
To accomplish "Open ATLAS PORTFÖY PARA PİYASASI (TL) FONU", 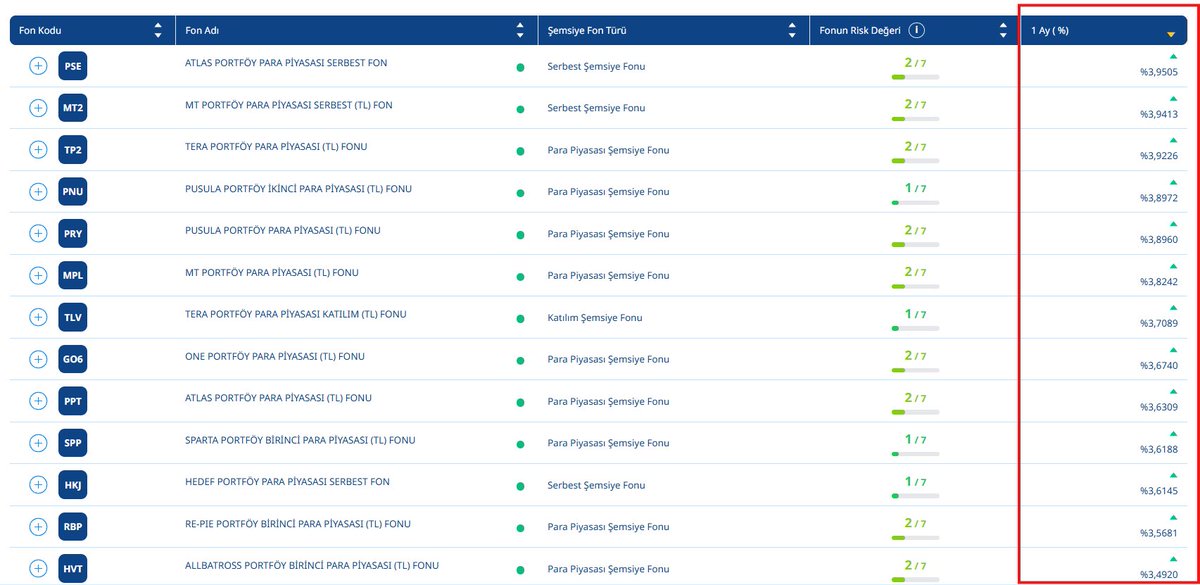I will pyautogui.click(x=278, y=398).
